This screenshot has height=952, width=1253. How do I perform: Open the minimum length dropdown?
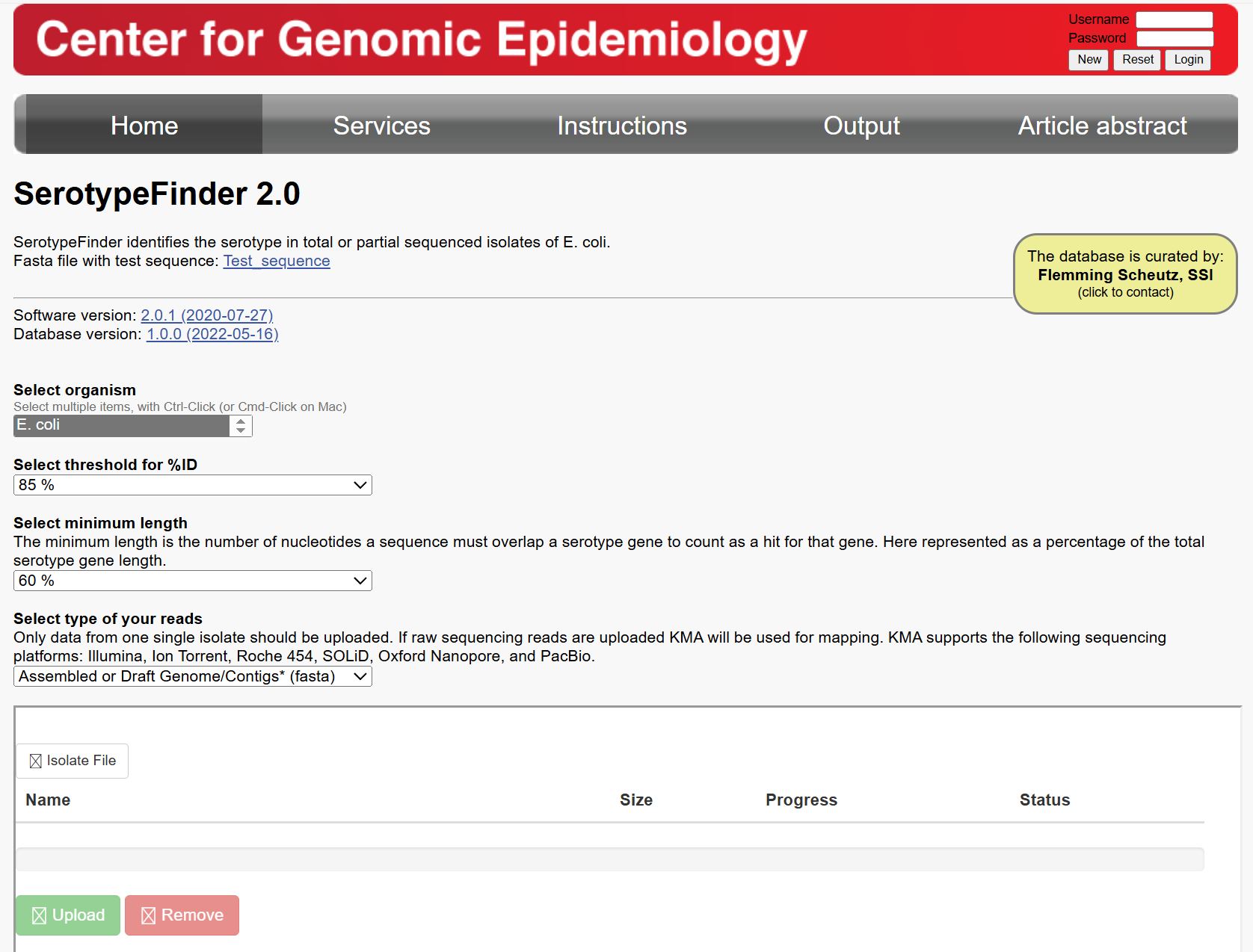193,581
